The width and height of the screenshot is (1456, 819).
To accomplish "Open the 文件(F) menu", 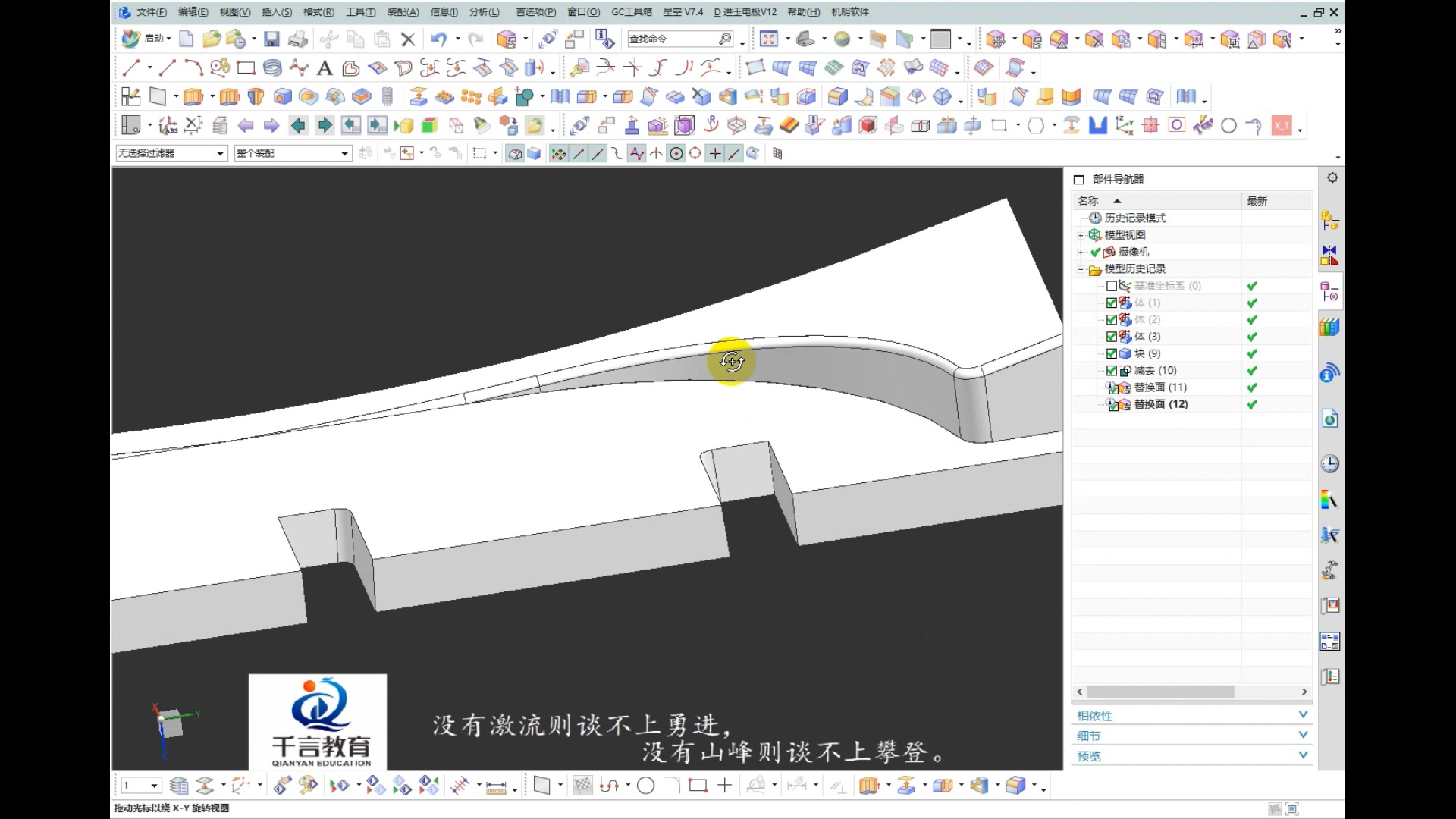I will click(x=151, y=12).
